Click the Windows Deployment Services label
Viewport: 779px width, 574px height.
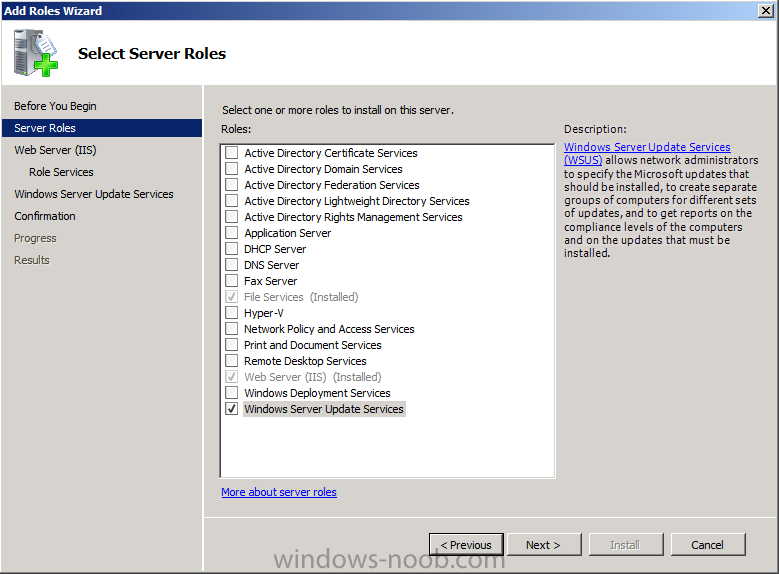click(x=317, y=393)
